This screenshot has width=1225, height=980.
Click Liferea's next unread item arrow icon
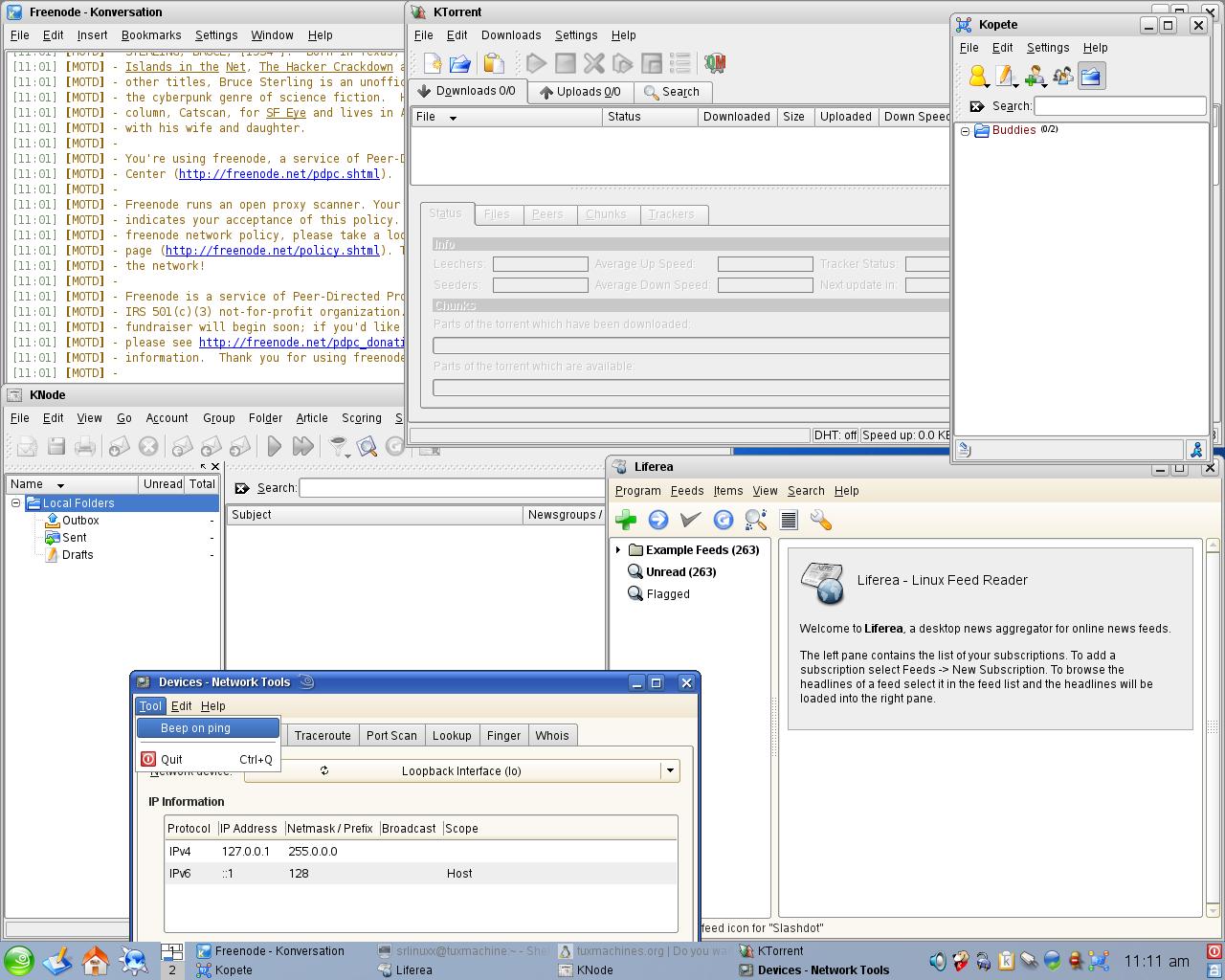(x=657, y=520)
